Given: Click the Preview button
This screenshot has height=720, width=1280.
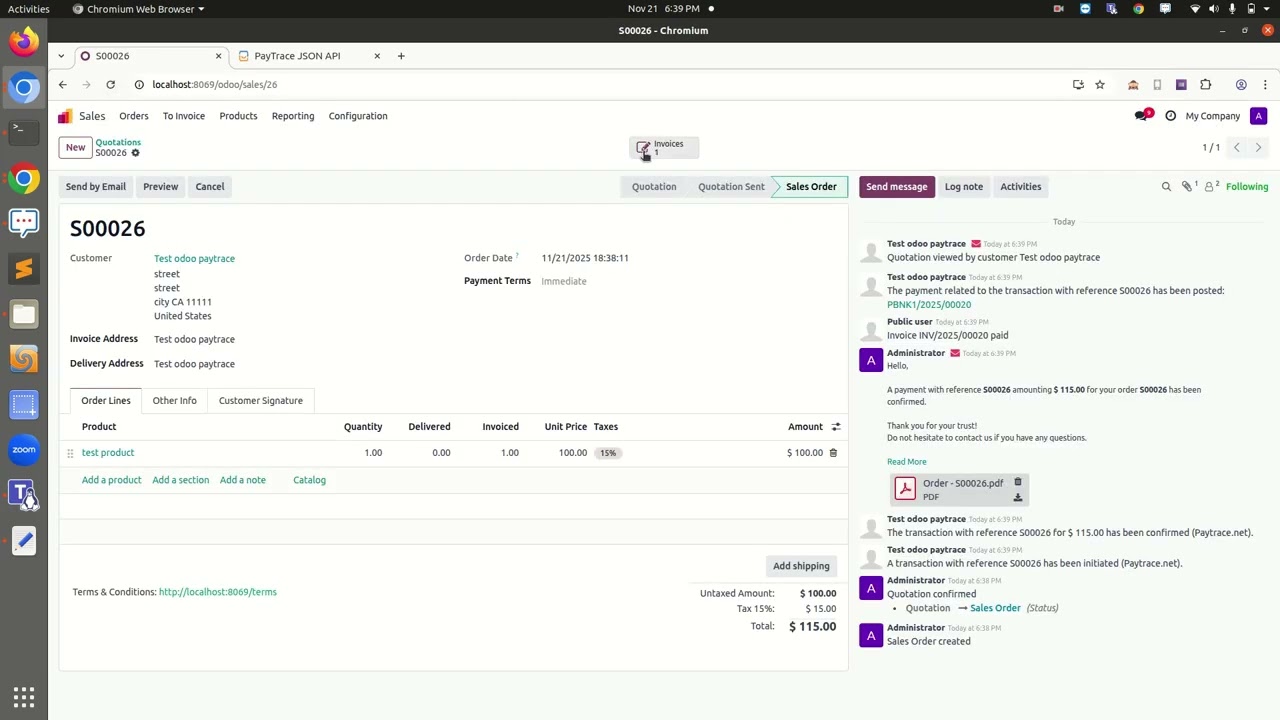Looking at the screenshot, I should (x=160, y=187).
